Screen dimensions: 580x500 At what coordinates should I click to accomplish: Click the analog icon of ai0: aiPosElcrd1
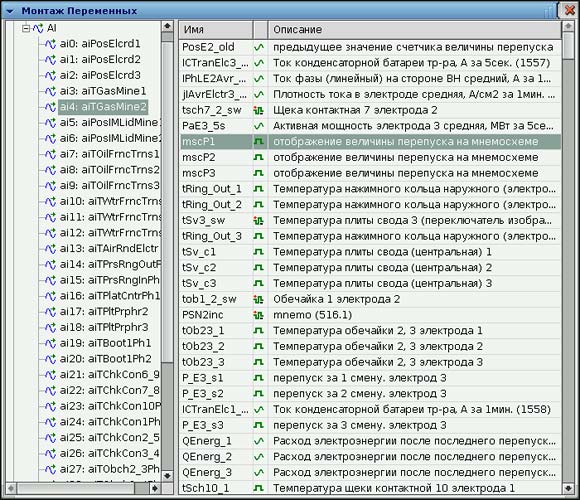point(50,44)
